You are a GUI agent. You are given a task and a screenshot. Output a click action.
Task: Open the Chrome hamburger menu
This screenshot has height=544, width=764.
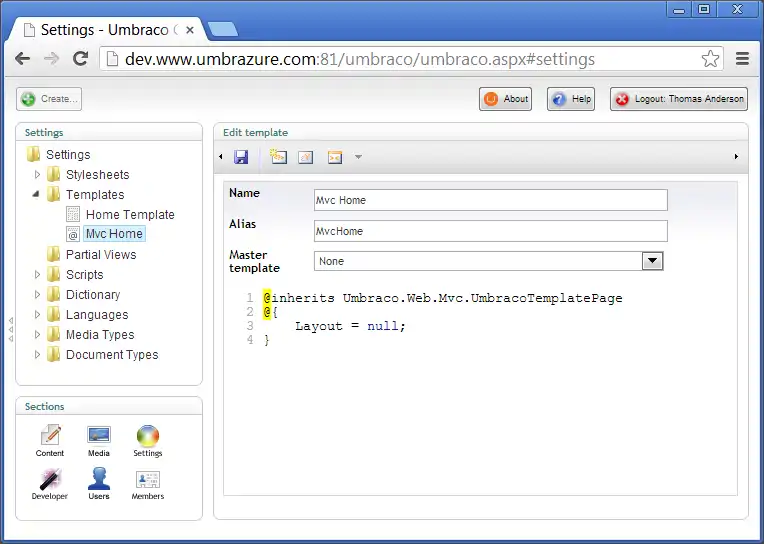coord(742,59)
